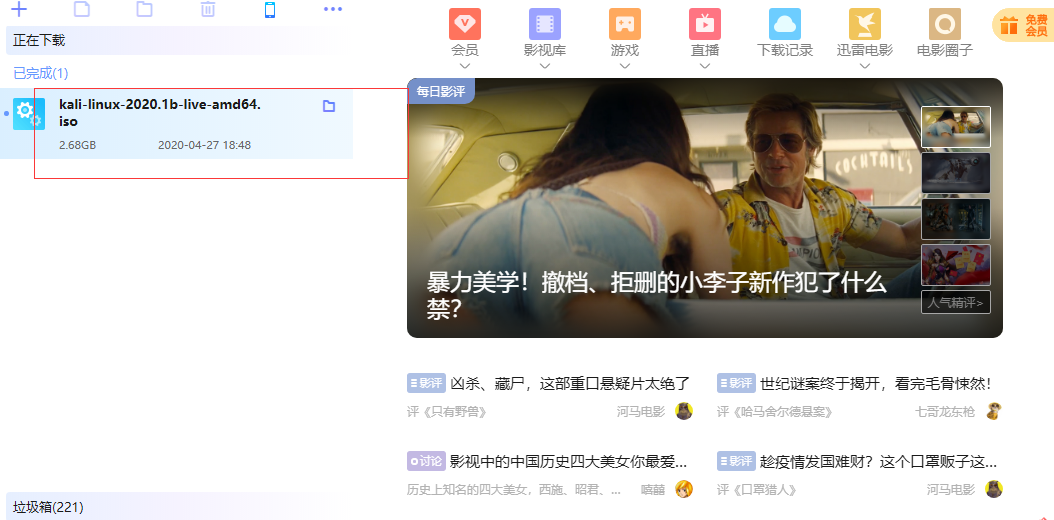Expand the chevron under 直播
The image size is (1054, 520).
(704, 66)
